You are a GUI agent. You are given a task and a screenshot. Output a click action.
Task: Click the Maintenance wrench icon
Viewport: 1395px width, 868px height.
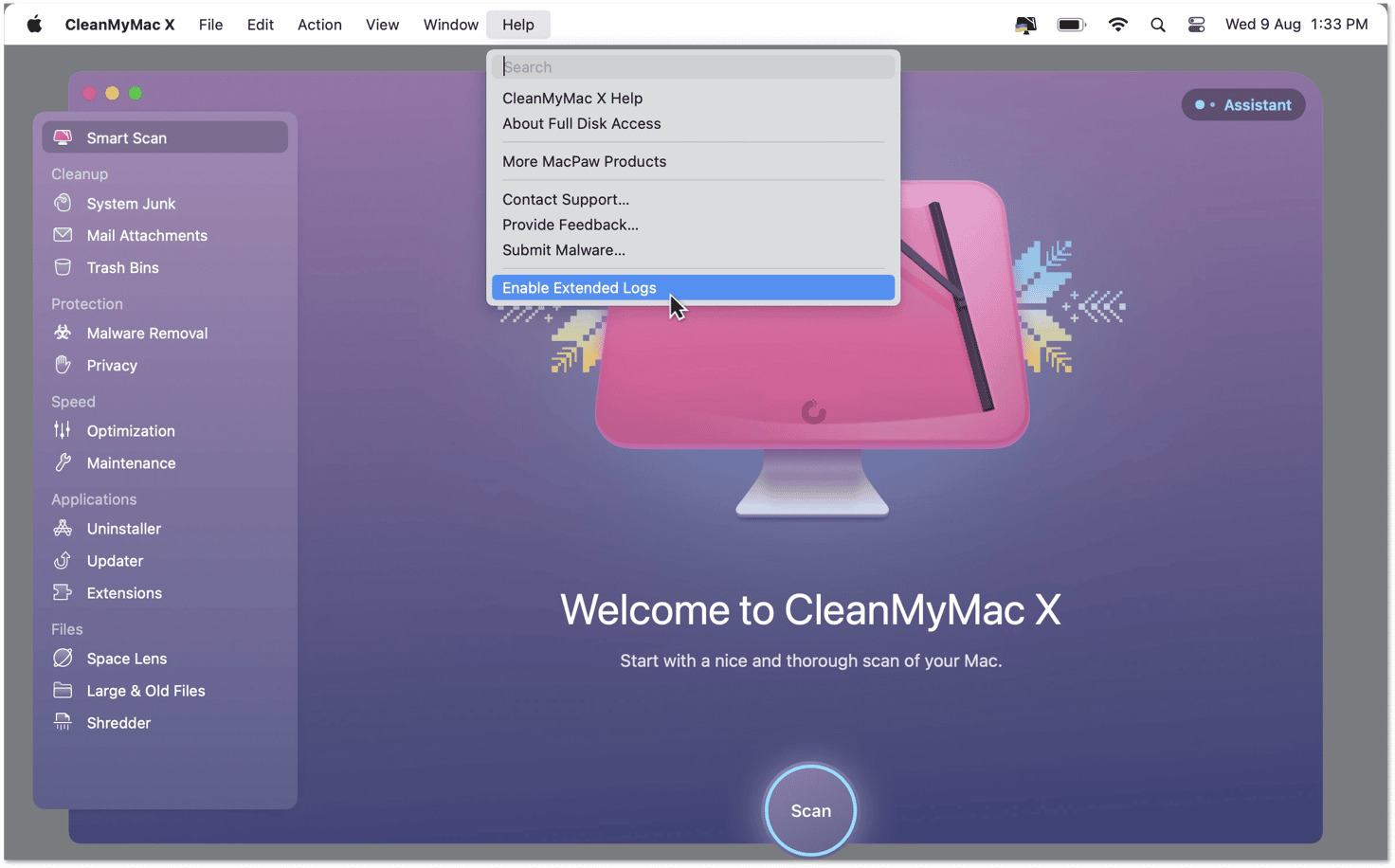[x=63, y=462]
